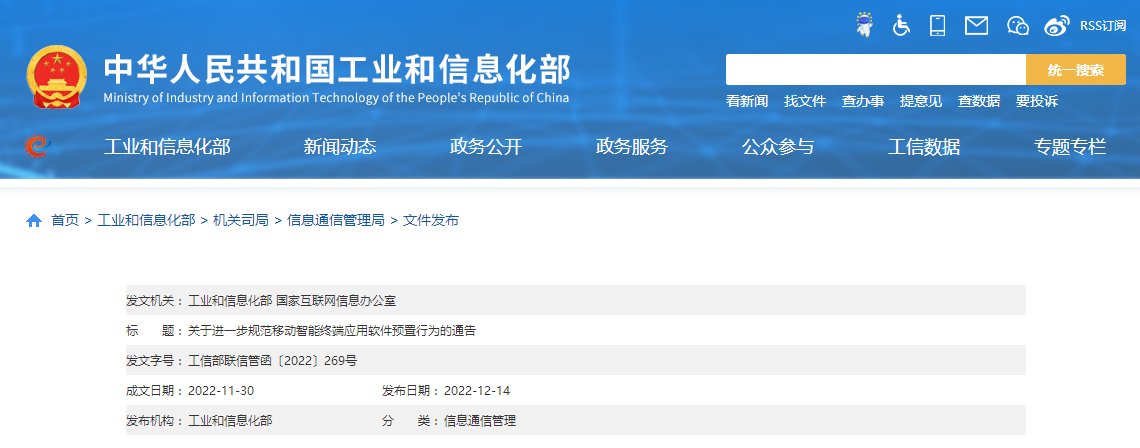
Task: Open 工信数据 navigation menu
Action: [924, 147]
